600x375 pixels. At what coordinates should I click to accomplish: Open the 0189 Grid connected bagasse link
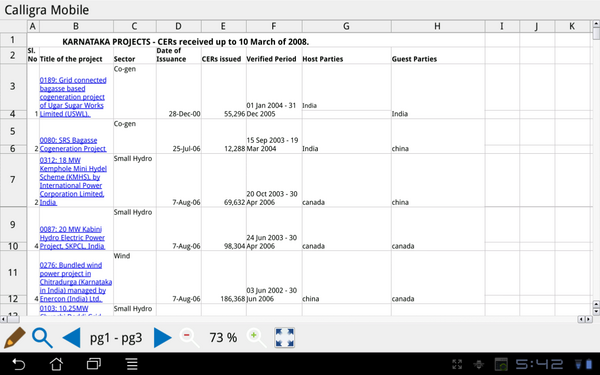(x=73, y=97)
